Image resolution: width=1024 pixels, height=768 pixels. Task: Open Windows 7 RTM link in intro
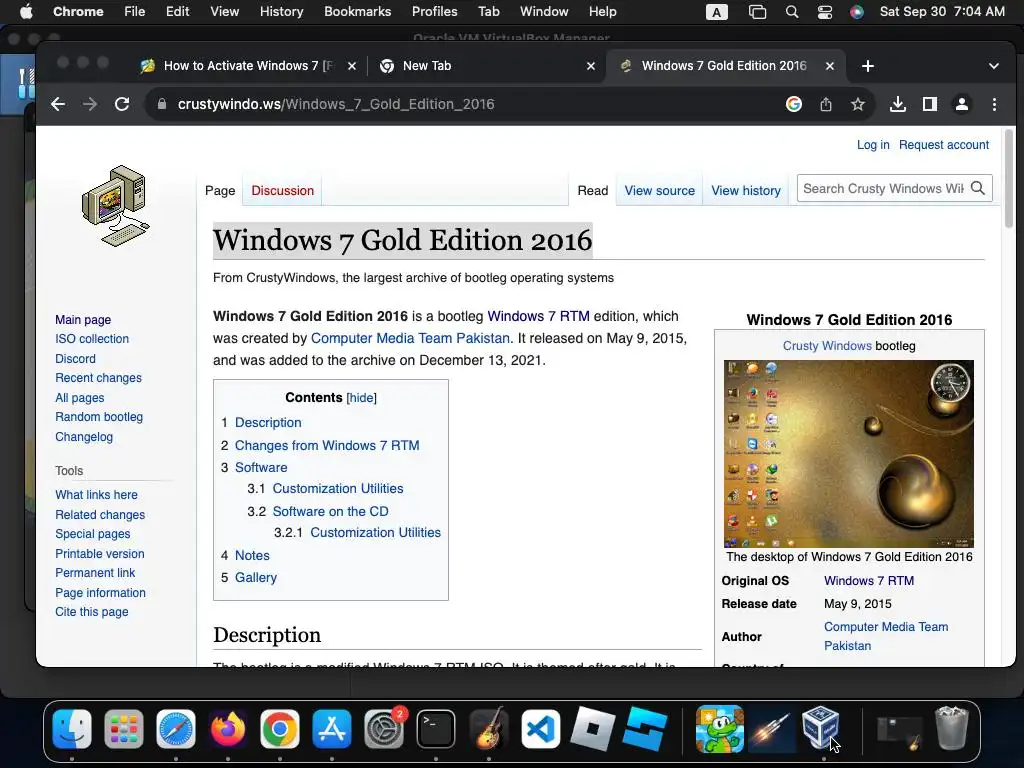click(x=538, y=316)
